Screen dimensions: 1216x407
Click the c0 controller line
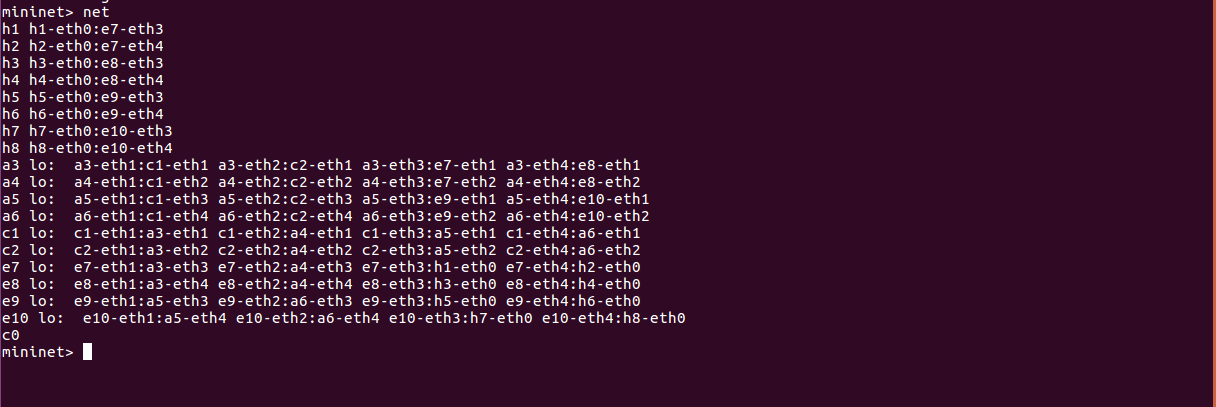(x=11, y=335)
